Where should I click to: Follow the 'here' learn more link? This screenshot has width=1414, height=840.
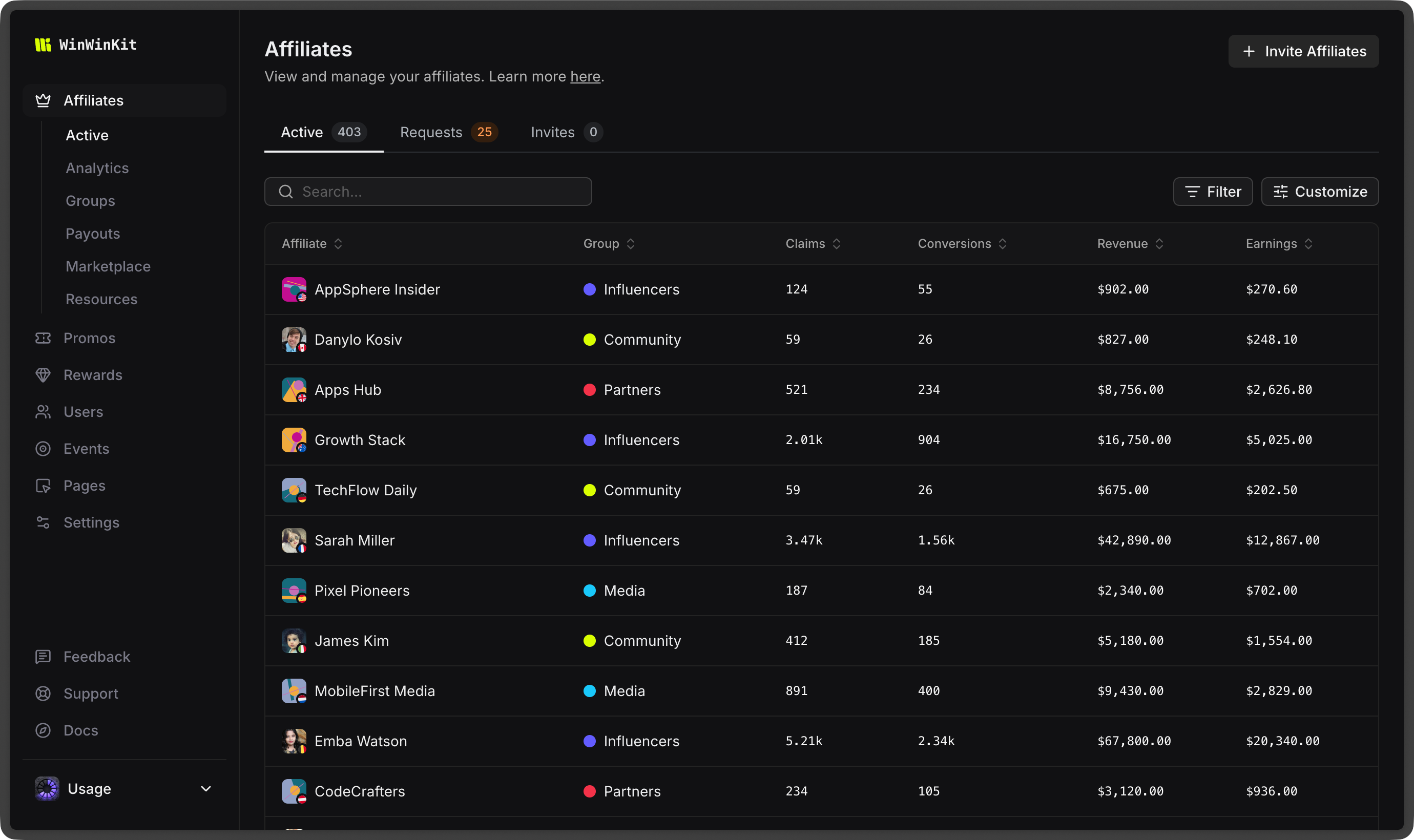(585, 76)
